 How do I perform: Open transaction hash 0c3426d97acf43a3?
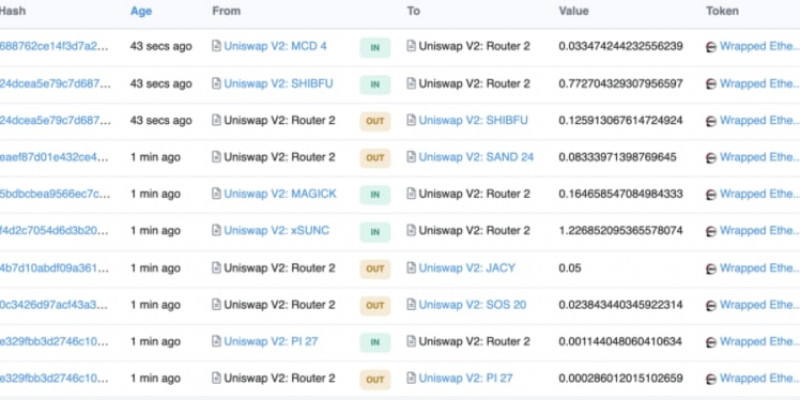click(54, 305)
